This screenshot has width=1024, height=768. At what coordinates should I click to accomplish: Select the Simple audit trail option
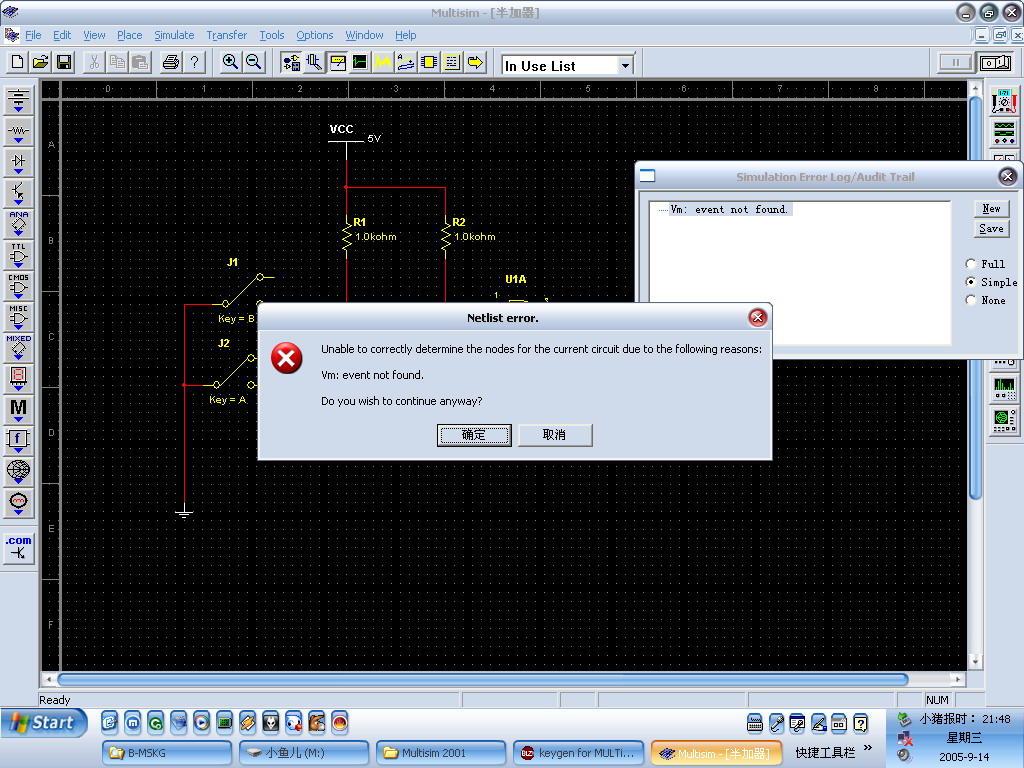971,282
